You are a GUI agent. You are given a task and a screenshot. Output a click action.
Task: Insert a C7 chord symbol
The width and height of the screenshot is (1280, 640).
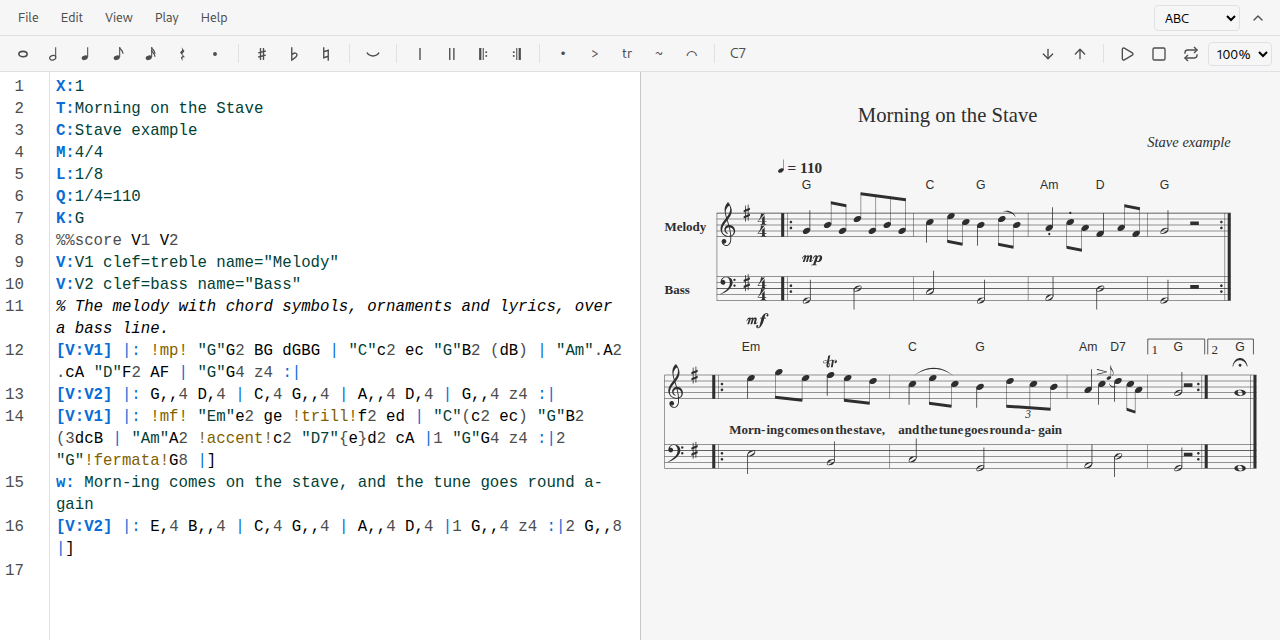click(x=738, y=54)
